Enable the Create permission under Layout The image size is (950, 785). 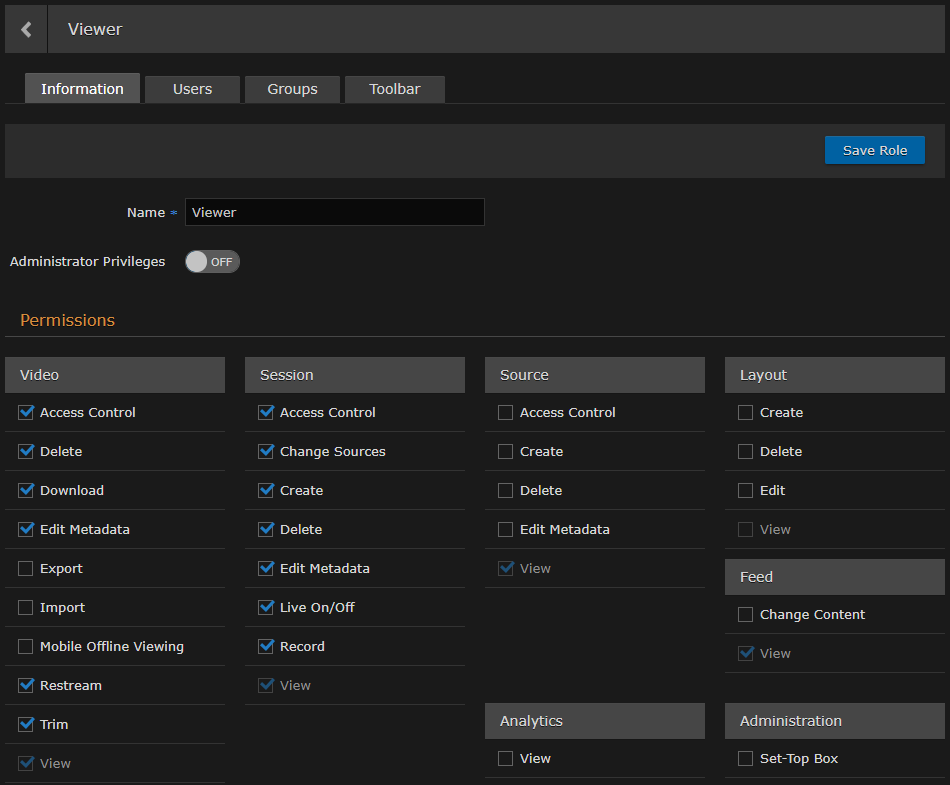[745, 412]
